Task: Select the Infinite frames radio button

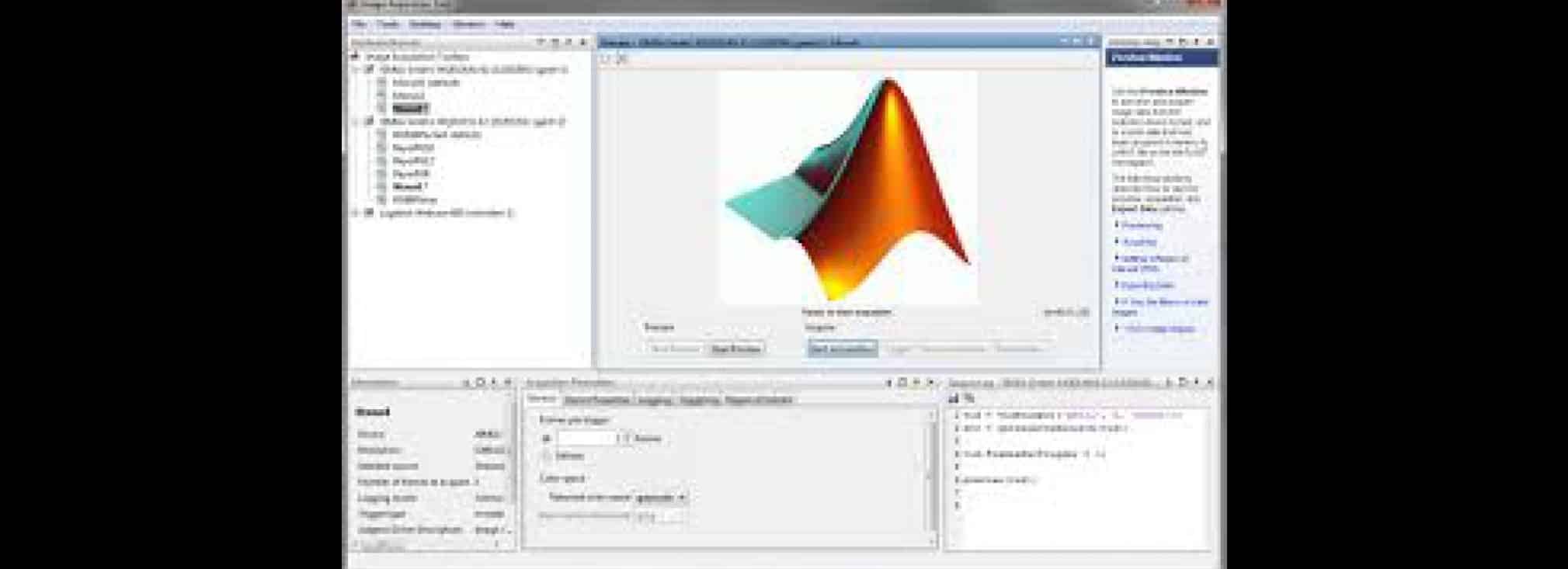Action: 547,456
